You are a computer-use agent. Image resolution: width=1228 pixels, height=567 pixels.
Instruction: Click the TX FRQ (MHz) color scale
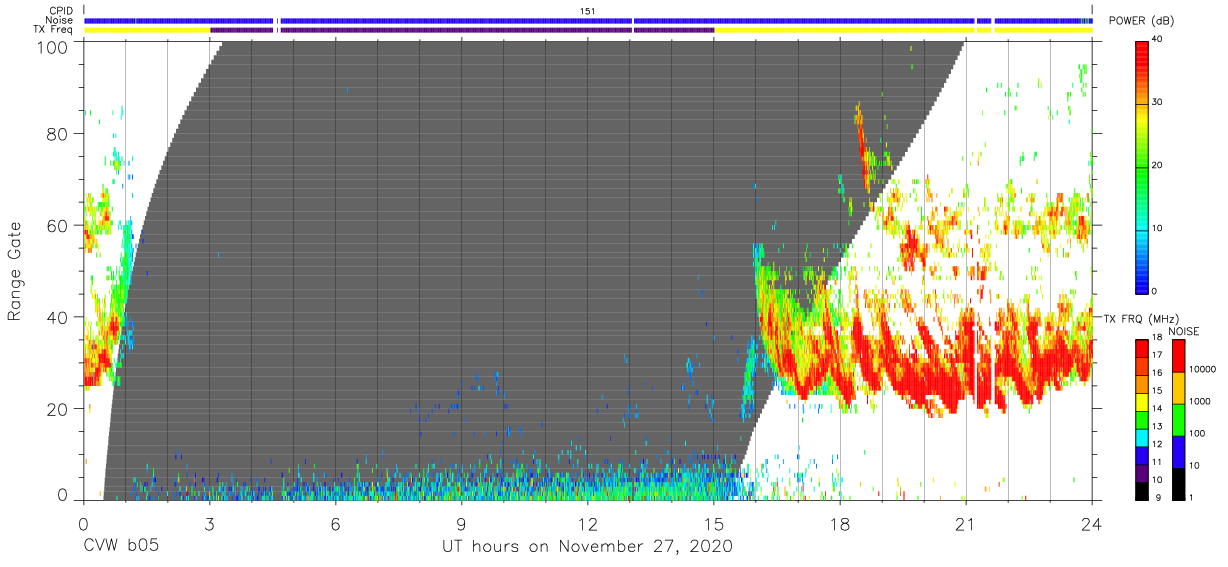point(1142,419)
